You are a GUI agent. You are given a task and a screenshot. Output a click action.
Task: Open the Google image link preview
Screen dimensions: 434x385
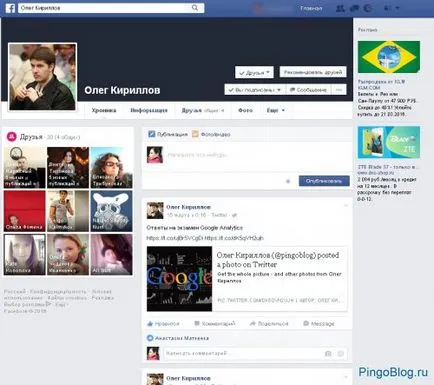(x=179, y=279)
